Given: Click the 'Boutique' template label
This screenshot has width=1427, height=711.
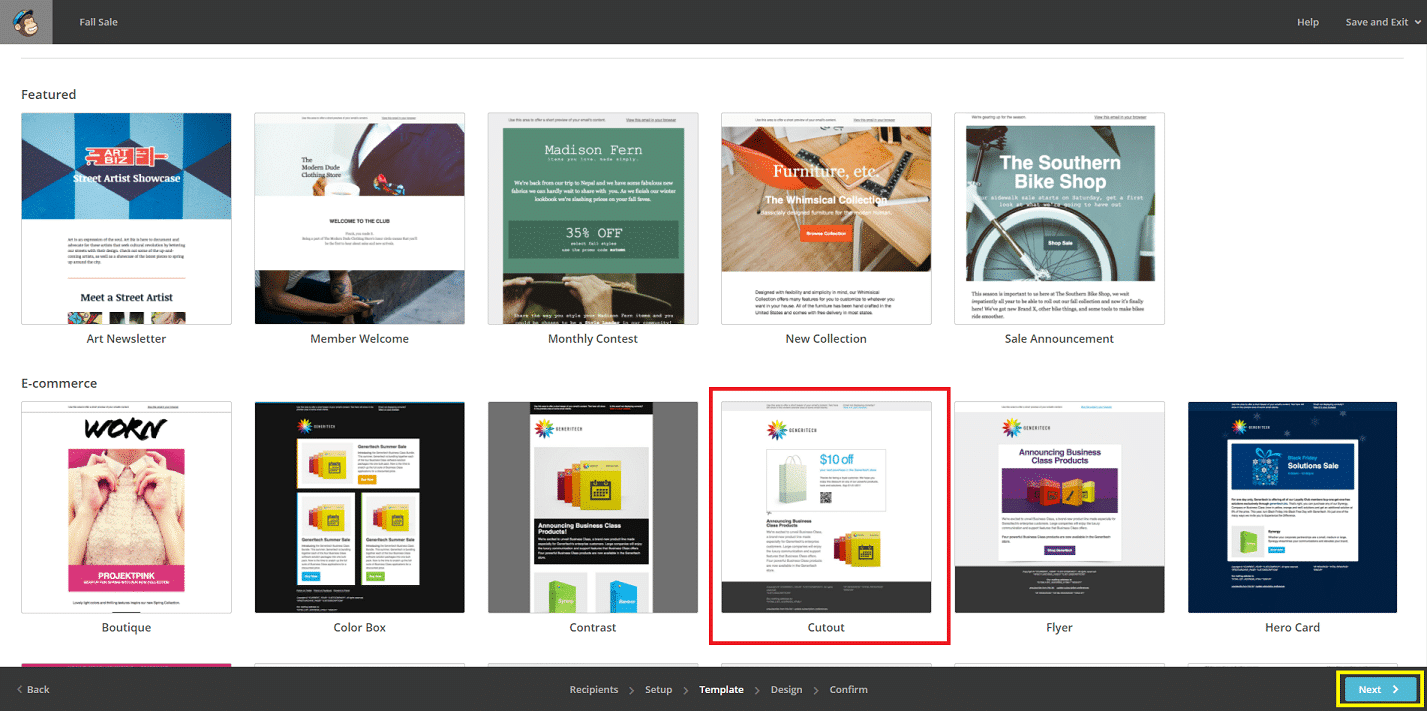Looking at the screenshot, I should pyautogui.click(x=126, y=628).
